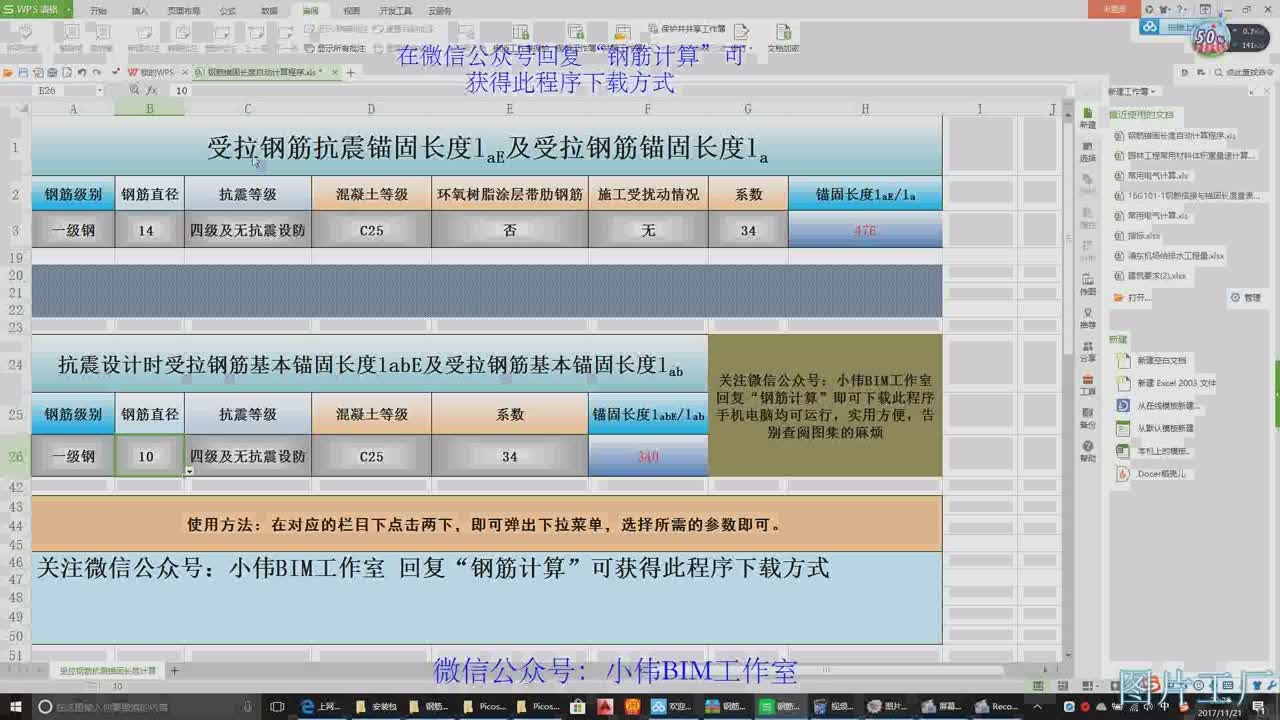The image size is (1280, 720).
Task: Click the 选择 icon in the side strip
Action: pyautogui.click(x=1088, y=152)
